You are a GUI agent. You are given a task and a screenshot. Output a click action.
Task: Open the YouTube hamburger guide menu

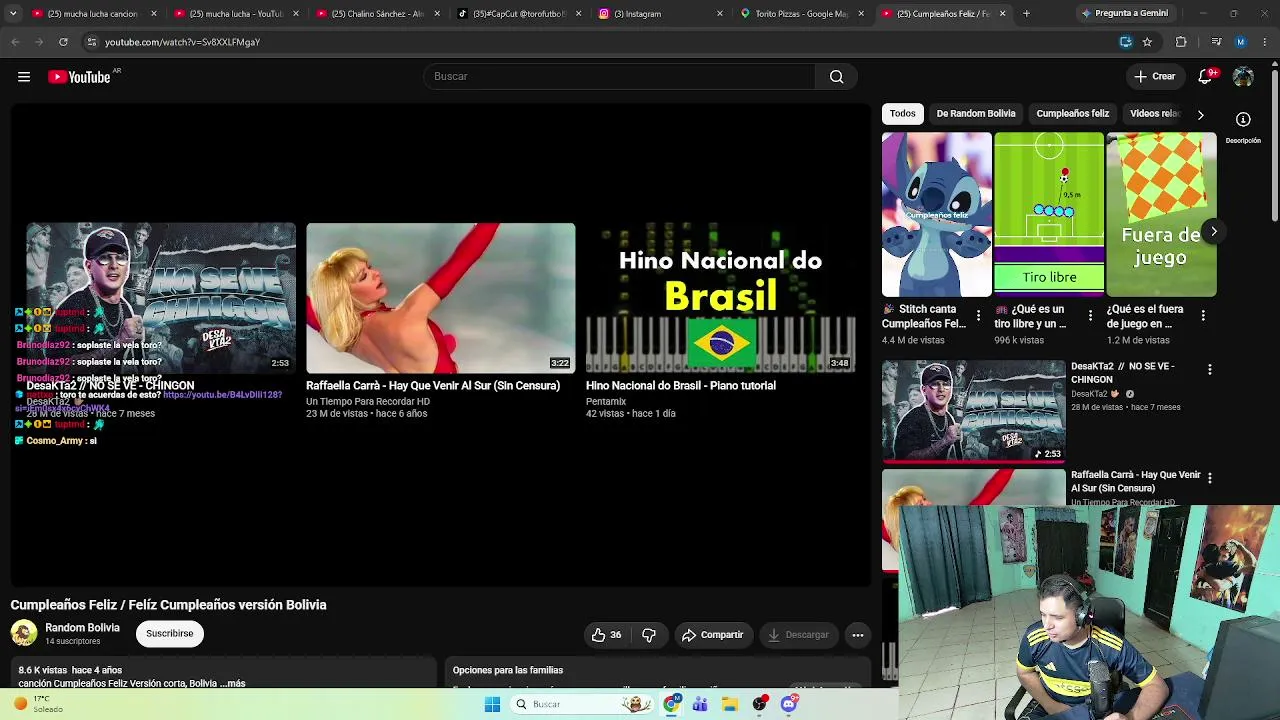point(24,77)
